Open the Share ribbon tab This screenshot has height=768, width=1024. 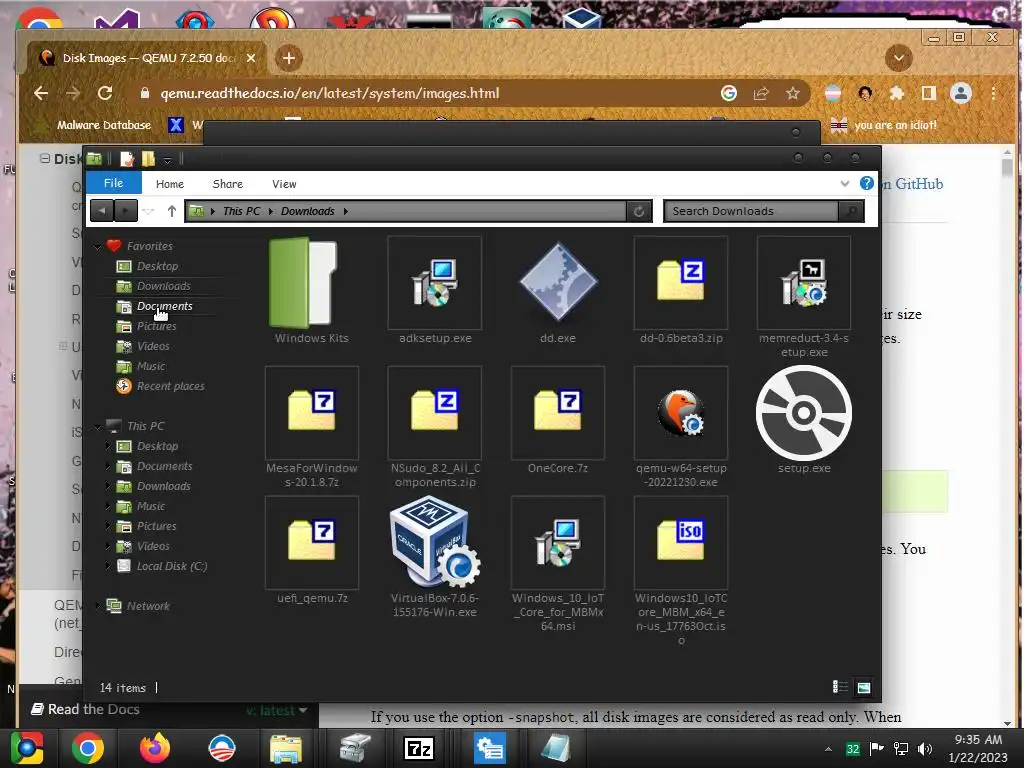[227, 184]
